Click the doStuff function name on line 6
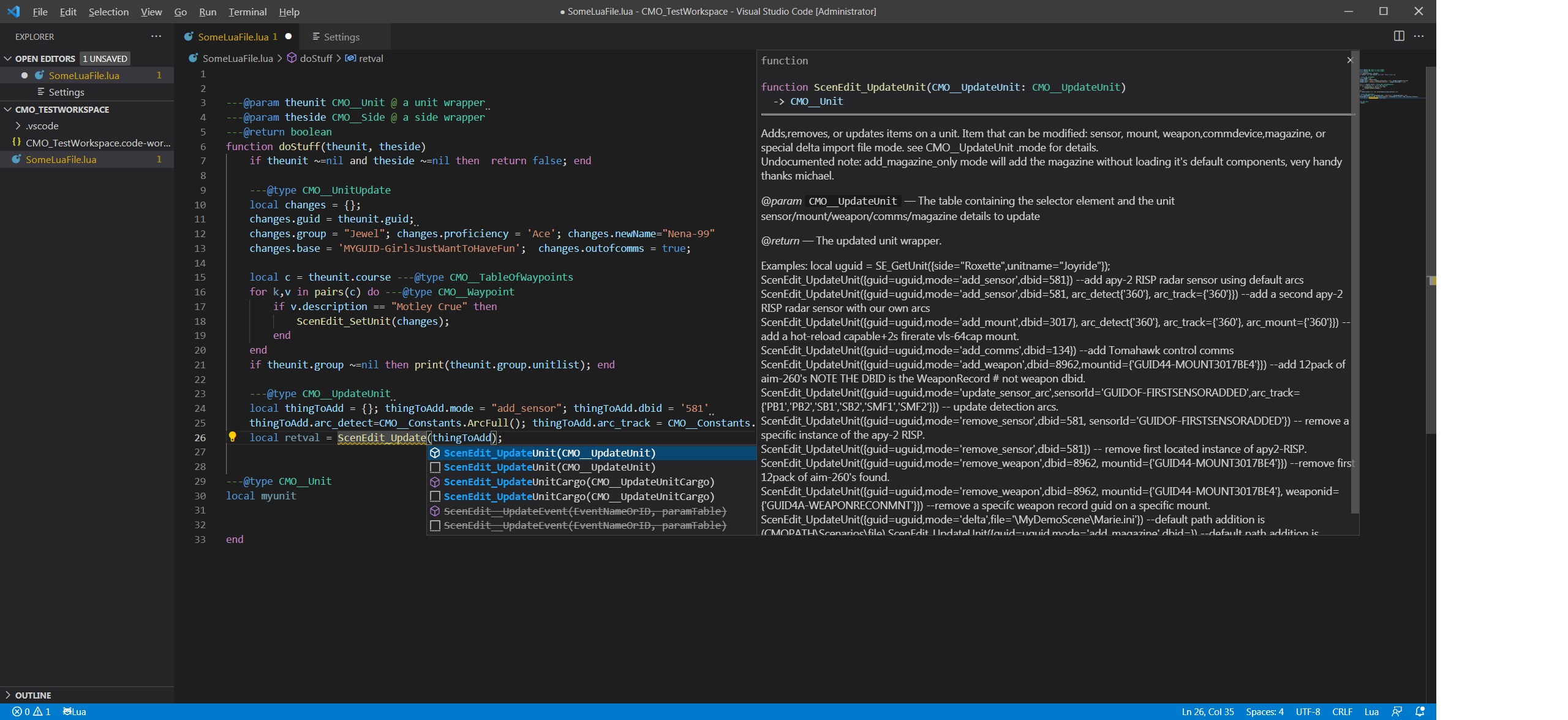The height and width of the screenshot is (720, 1568). [299, 146]
